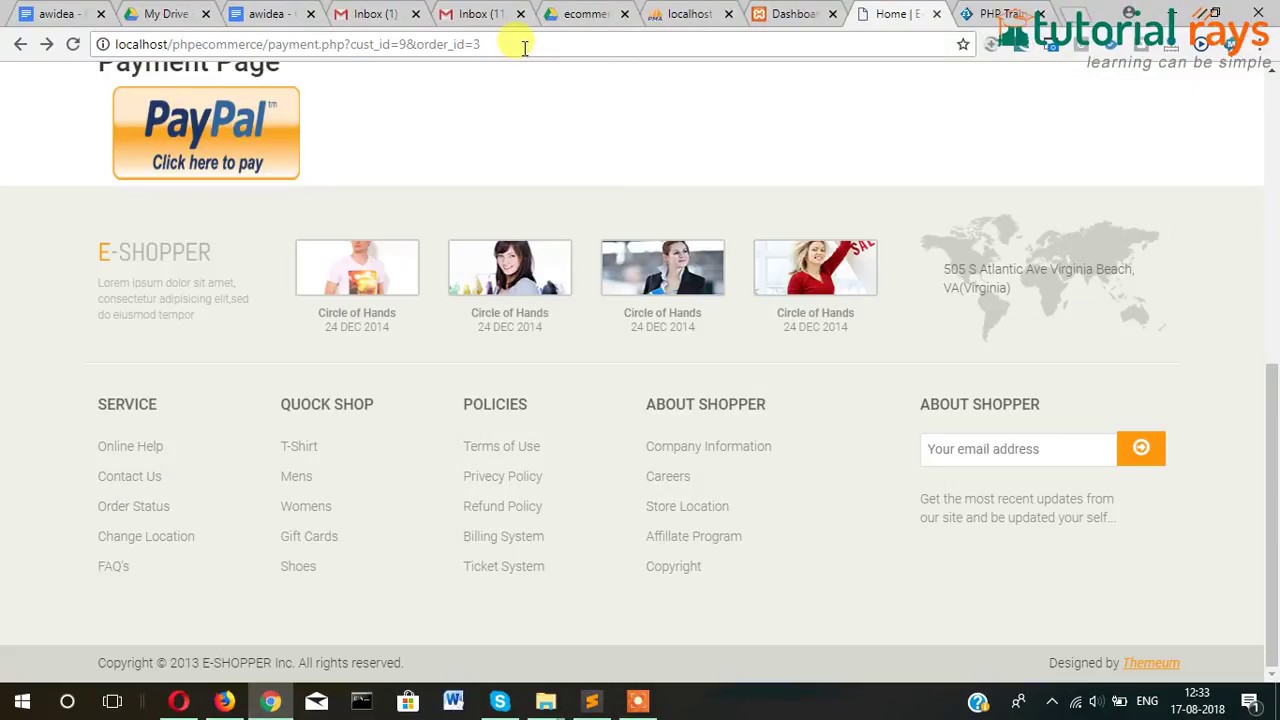Open the Company Information link
The width and height of the screenshot is (1280, 720).
tap(708, 446)
